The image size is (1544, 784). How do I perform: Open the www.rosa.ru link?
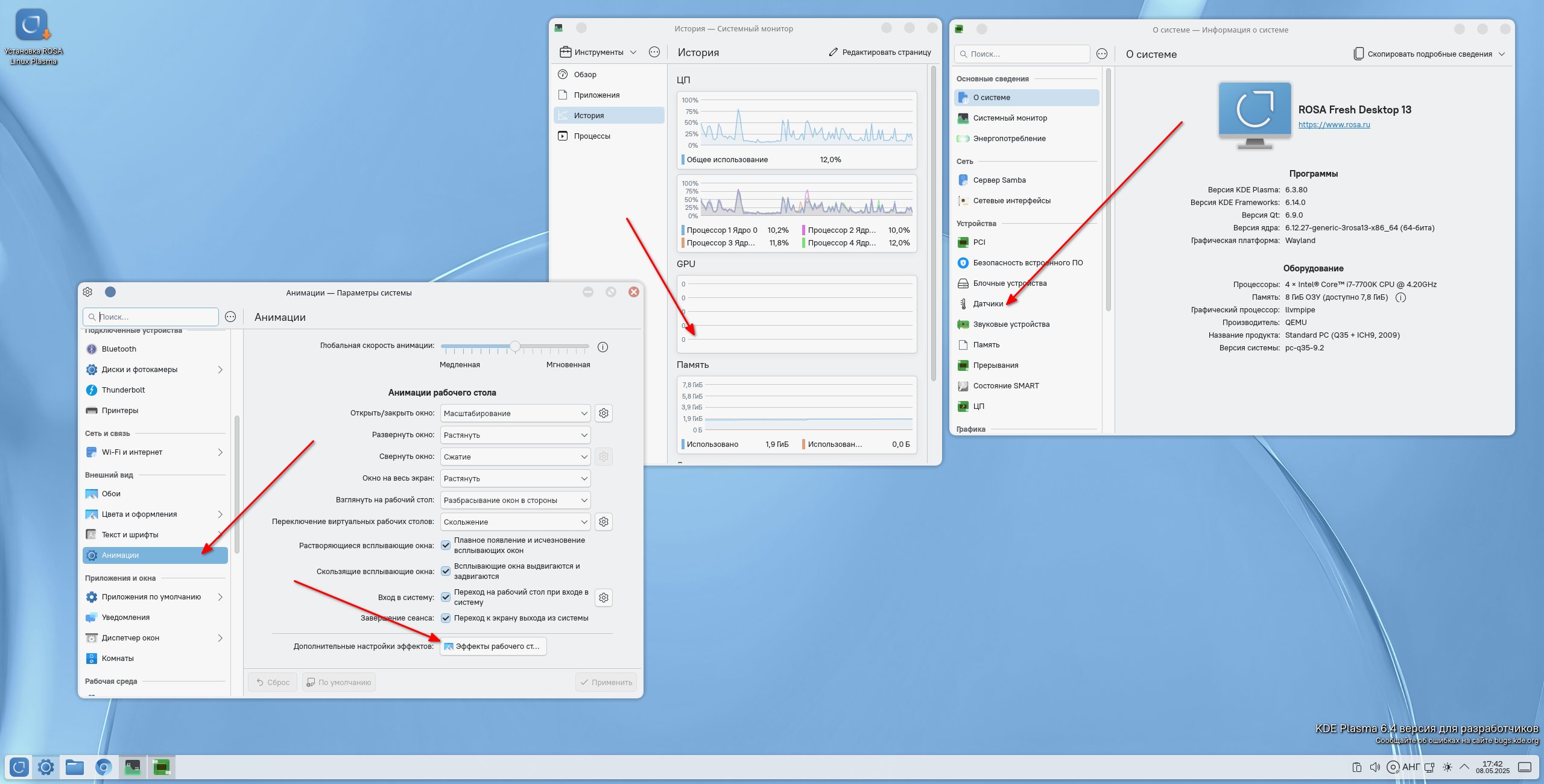pyautogui.click(x=1334, y=125)
